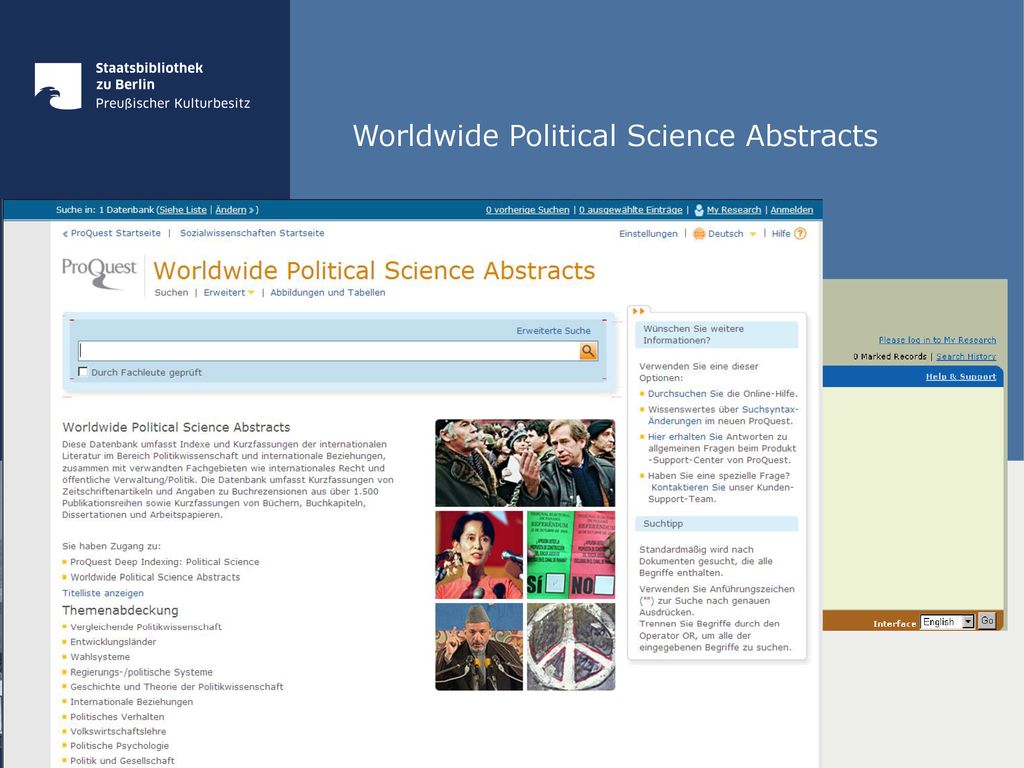Click 'Entwicklungsländer' topic
This screenshot has width=1024, height=768.
[113, 642]
